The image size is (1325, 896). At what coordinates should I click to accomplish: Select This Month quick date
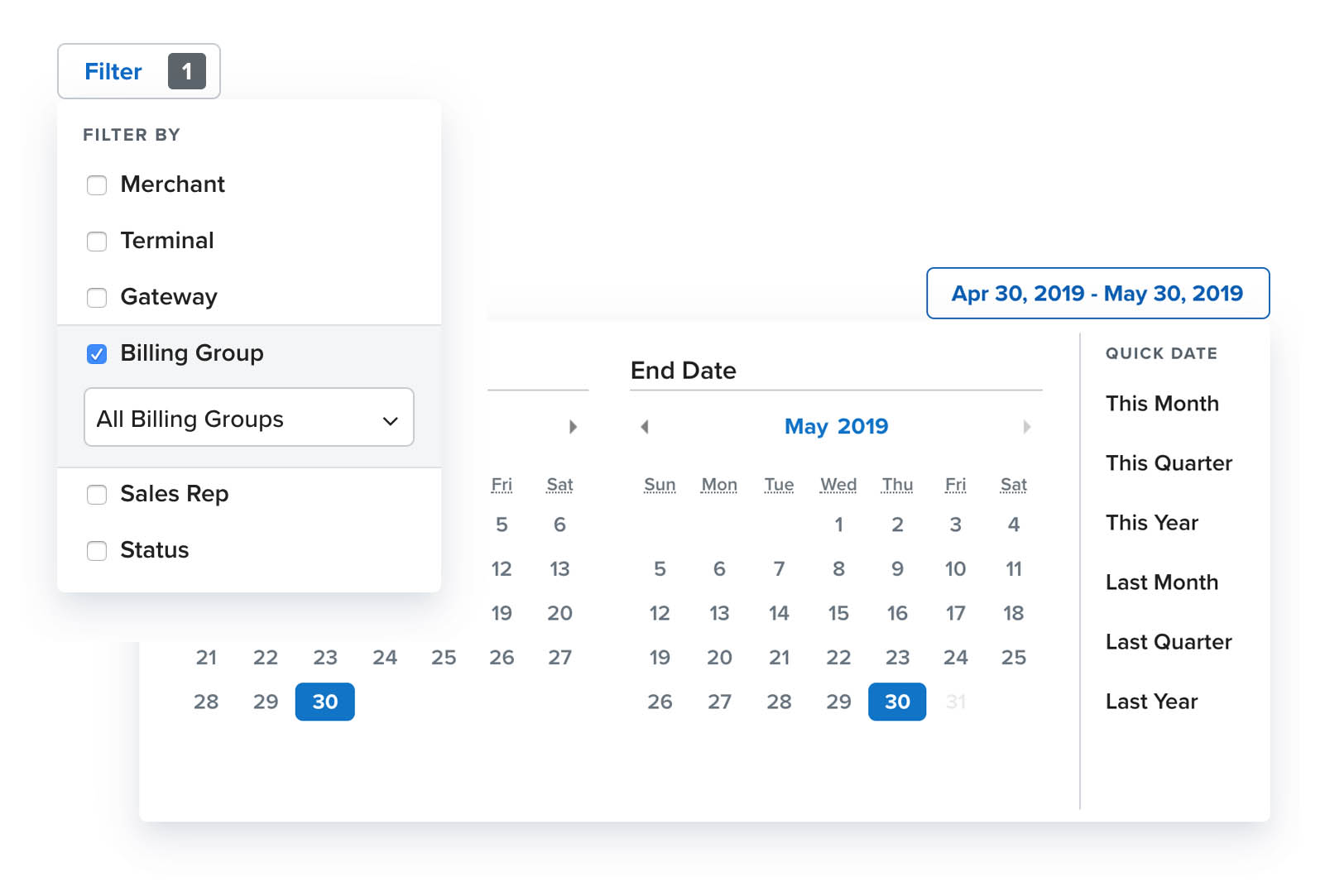tap(1162, 404)
